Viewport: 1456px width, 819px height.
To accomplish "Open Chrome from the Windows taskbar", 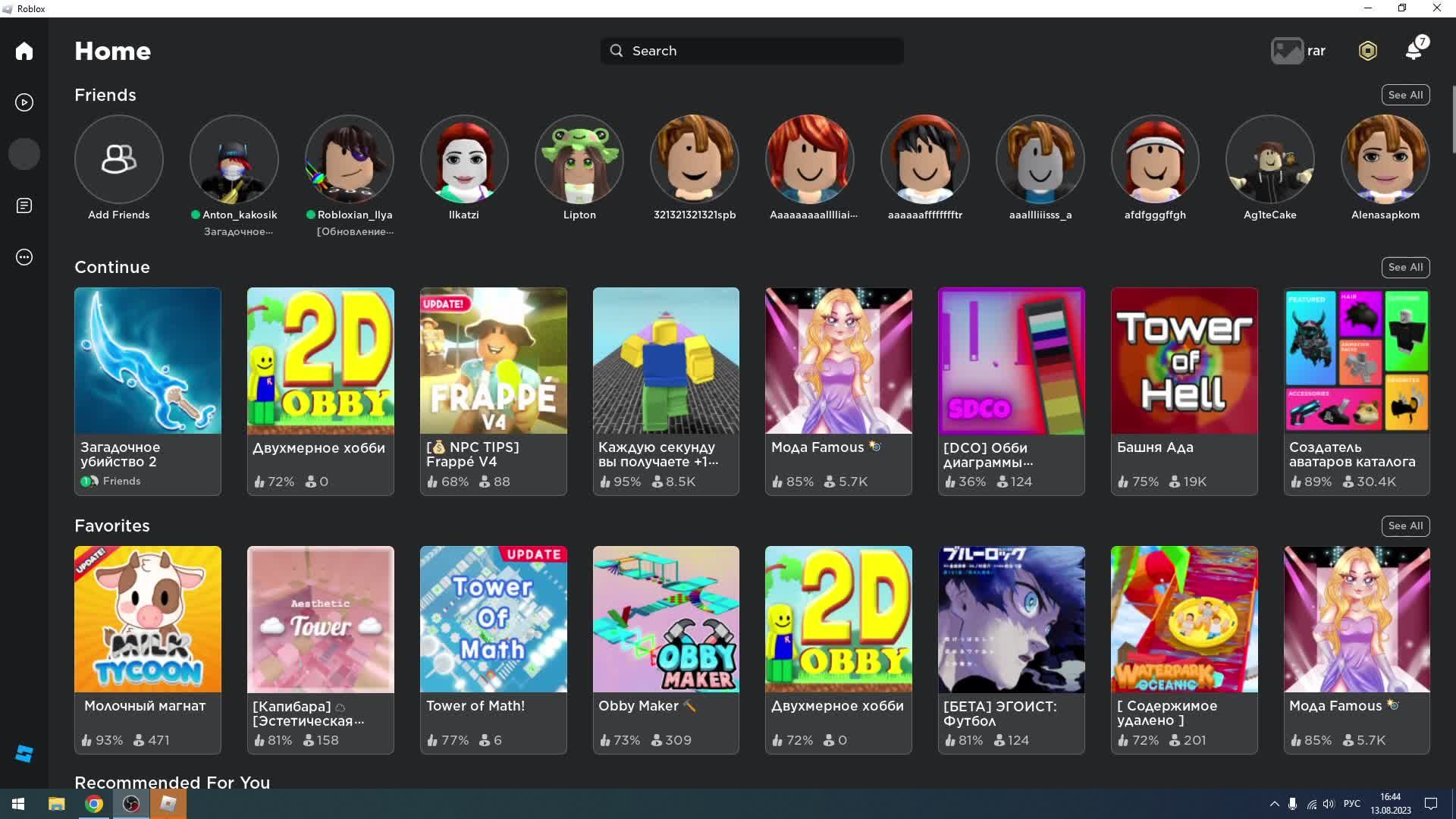I will click(94, 804).
